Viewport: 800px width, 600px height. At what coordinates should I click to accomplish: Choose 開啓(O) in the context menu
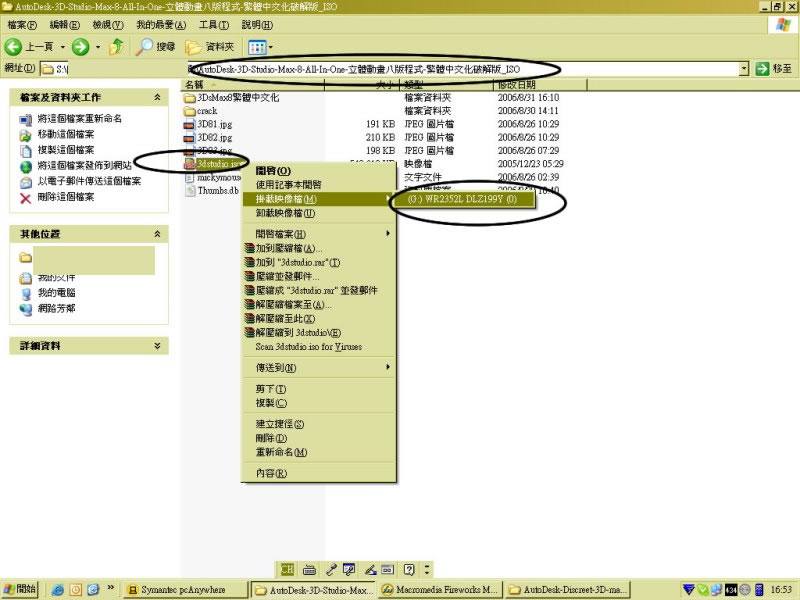coord(318,171)
